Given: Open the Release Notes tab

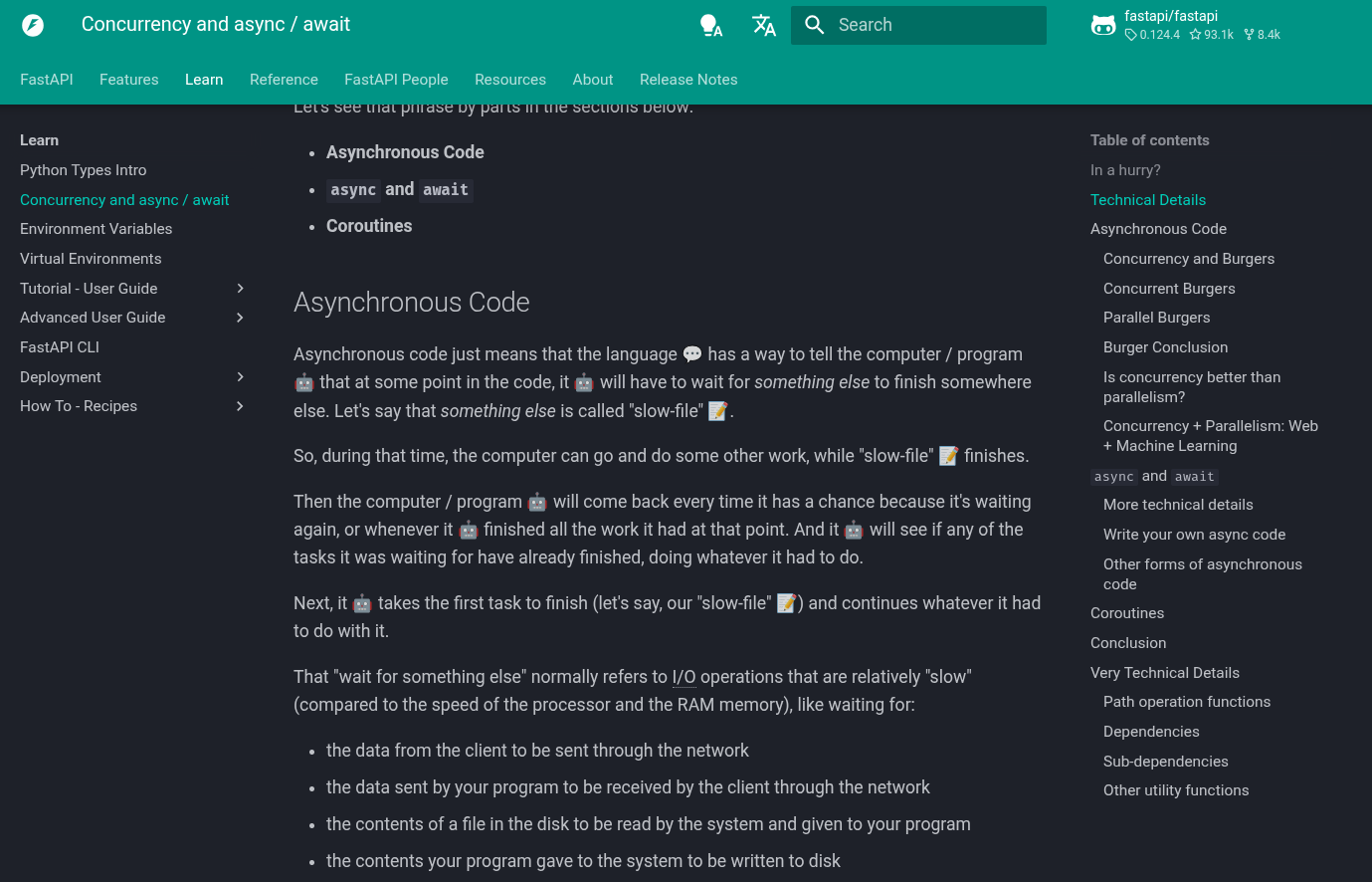Looking at the screenshot, I should point(687,80).
